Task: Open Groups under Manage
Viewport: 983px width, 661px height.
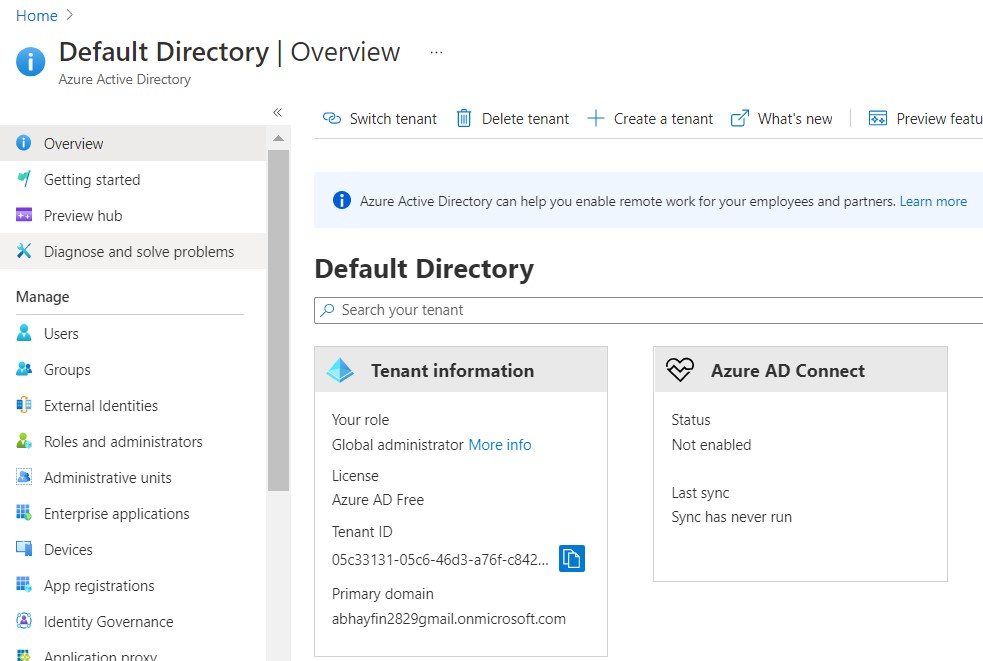Action: tap(133, 369)
